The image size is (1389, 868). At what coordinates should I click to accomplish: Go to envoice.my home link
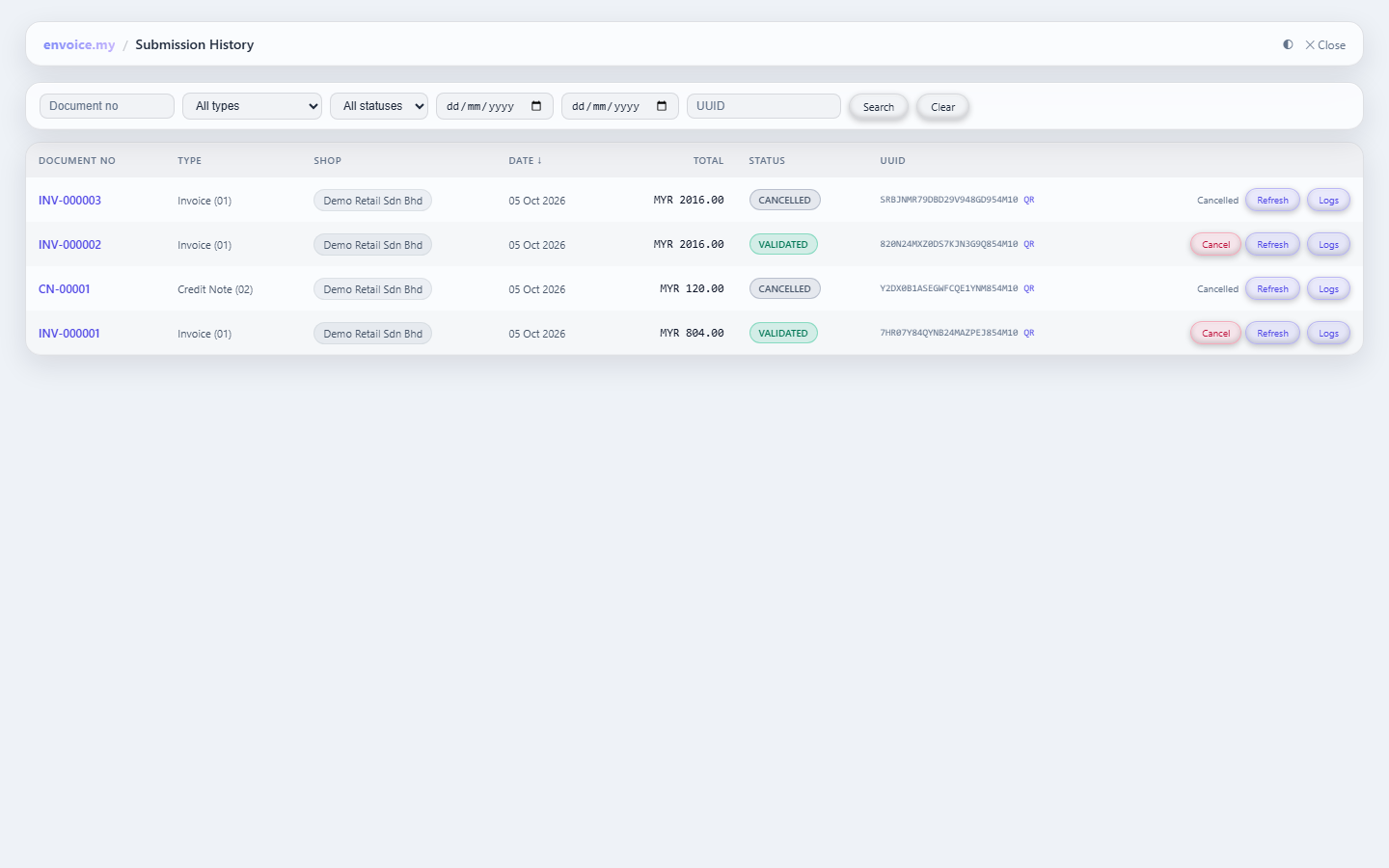pyautogui.click(x=79, y=45)
